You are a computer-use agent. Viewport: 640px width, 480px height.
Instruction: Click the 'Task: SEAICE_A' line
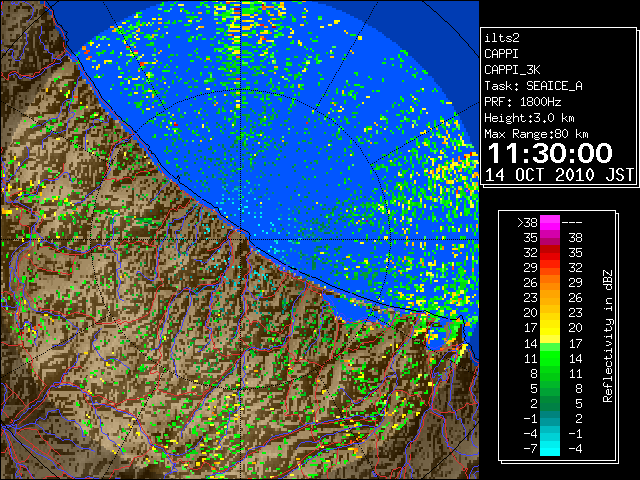tap(533, 86)
